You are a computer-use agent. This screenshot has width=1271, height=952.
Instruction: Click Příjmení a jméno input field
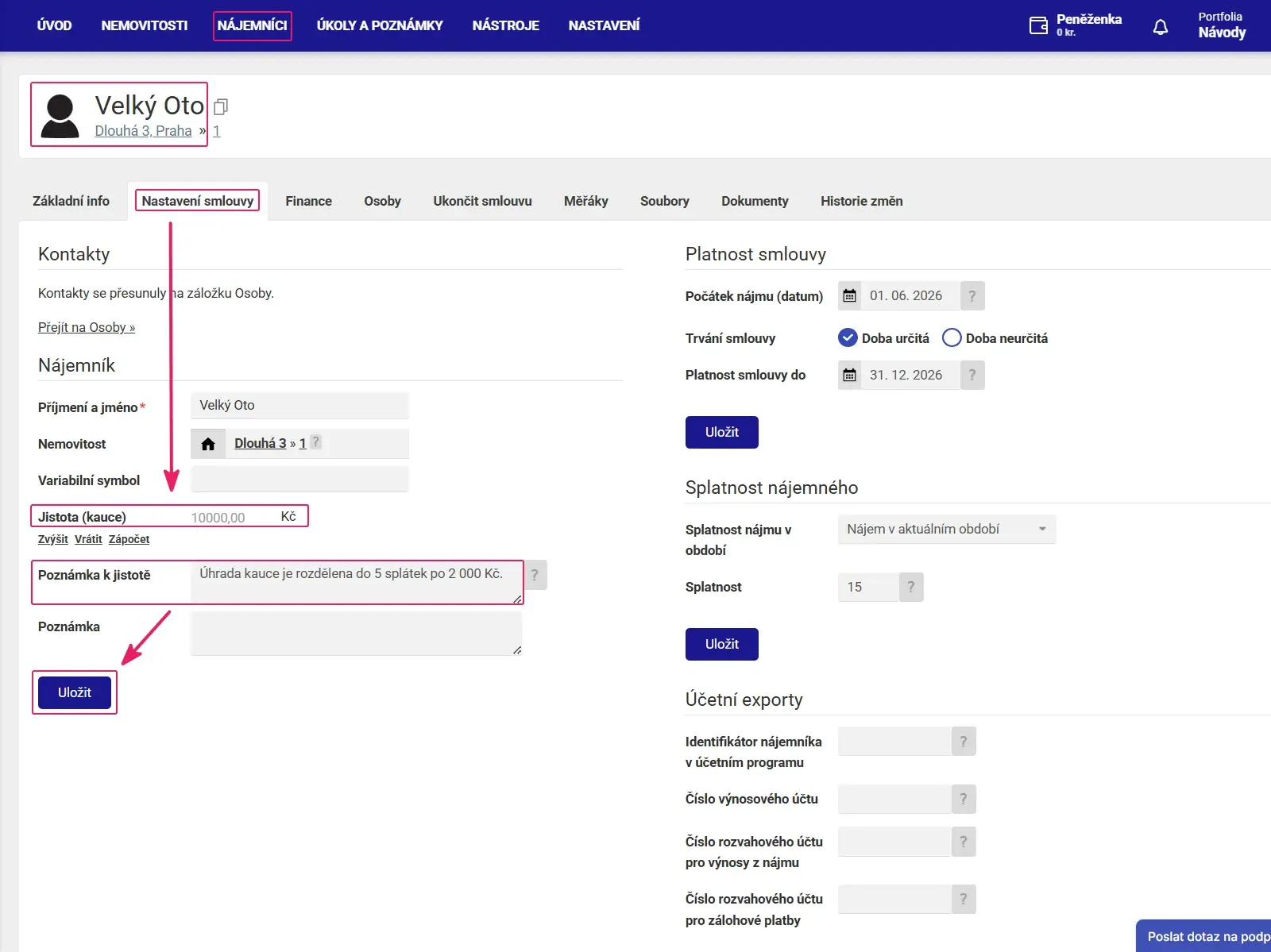click(x=299, y=406)
